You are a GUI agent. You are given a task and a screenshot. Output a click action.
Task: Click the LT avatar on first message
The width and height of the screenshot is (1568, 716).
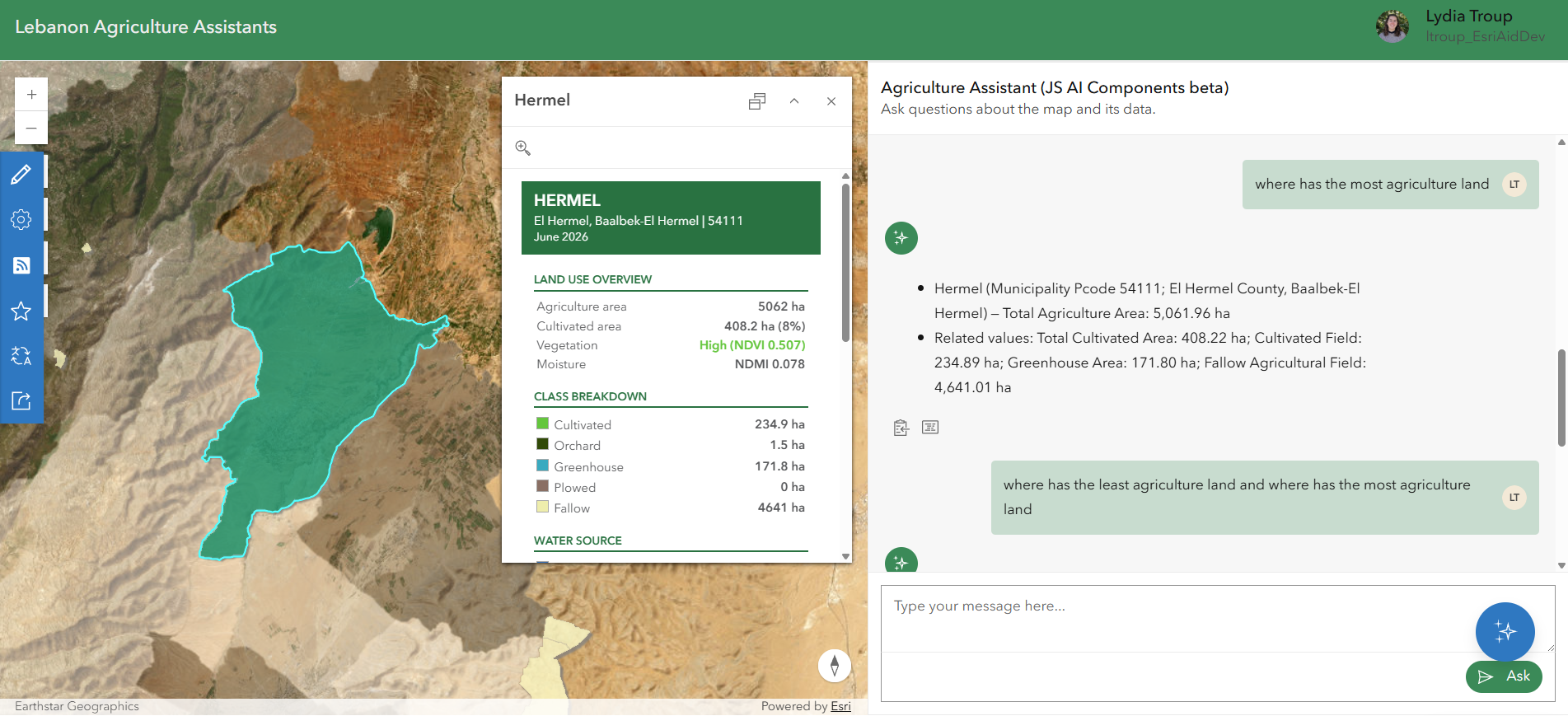click(x=1514, y=185)
